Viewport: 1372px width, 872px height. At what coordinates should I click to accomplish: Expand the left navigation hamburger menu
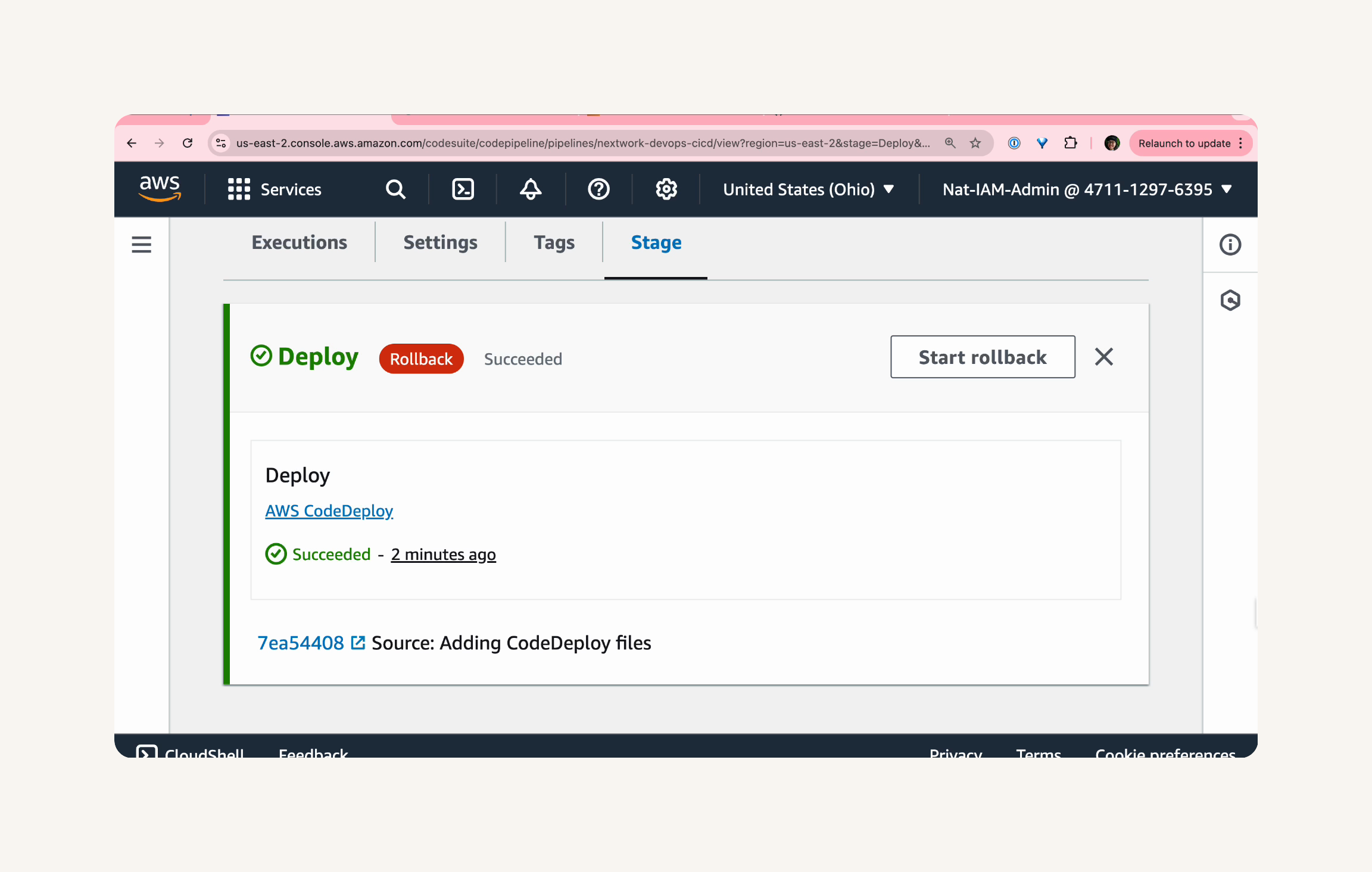click(x=141, y=244)
